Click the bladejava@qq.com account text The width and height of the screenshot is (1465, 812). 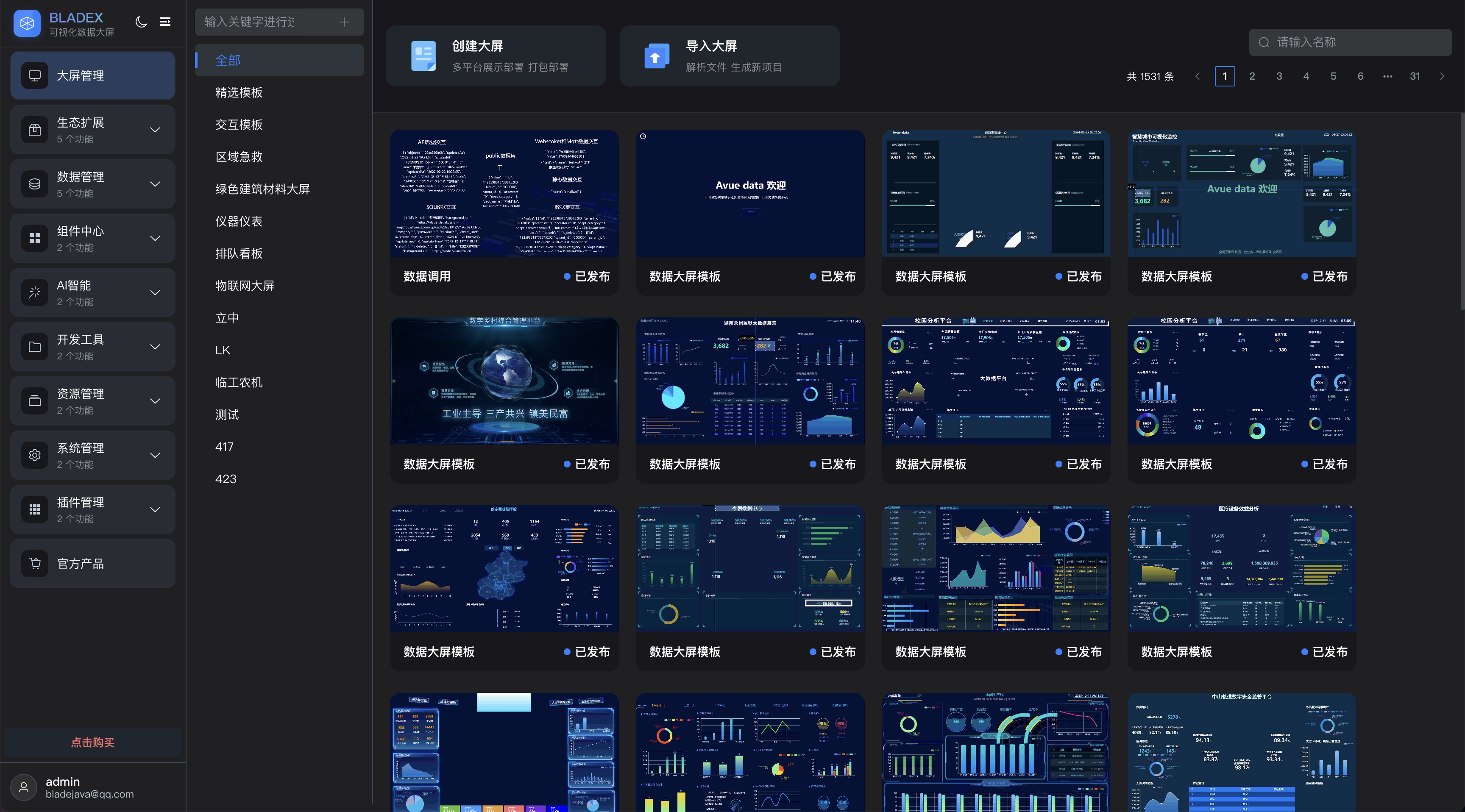(x=90, y=794)
